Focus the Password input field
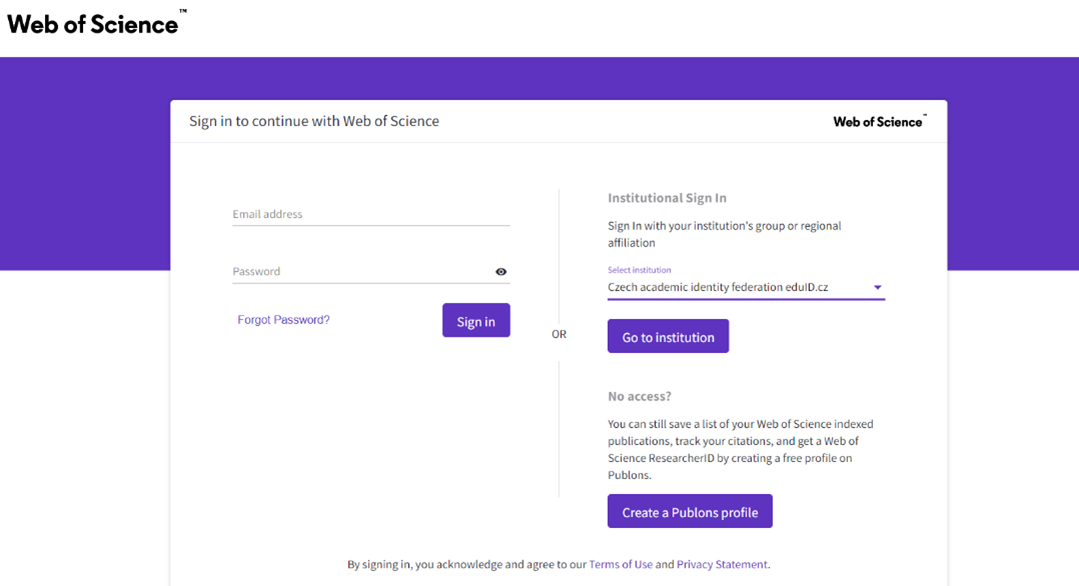This screenshot has height=586, width=1079. click(x=362, y=272)
